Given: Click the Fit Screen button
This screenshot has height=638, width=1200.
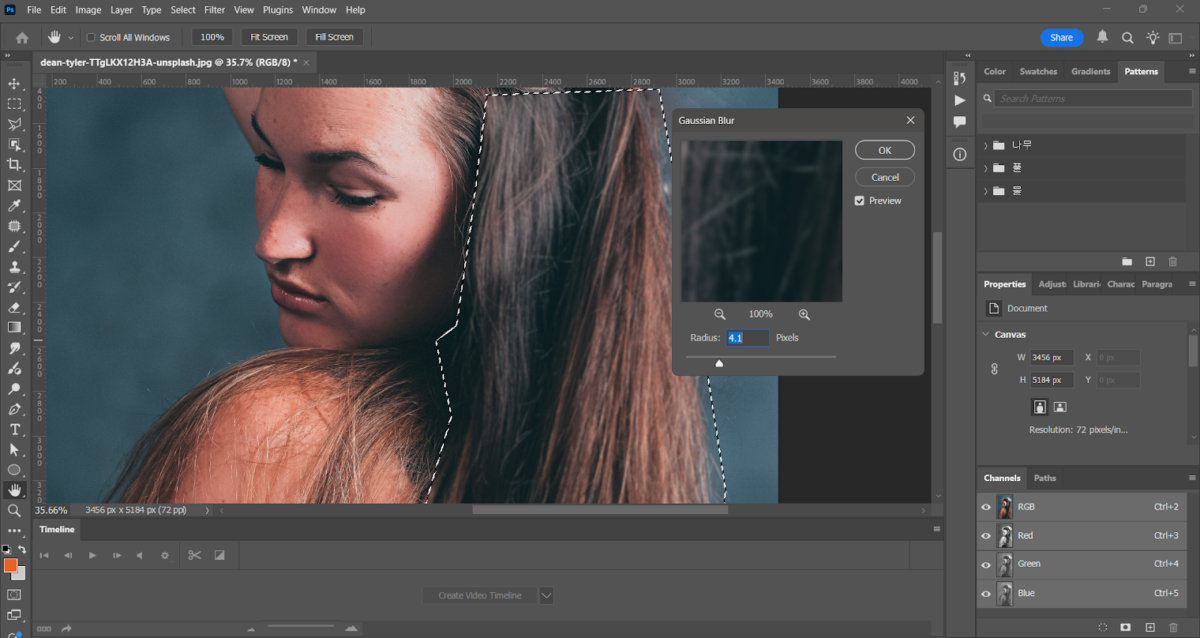Looking at the screenshot, I should coord(269,37).
